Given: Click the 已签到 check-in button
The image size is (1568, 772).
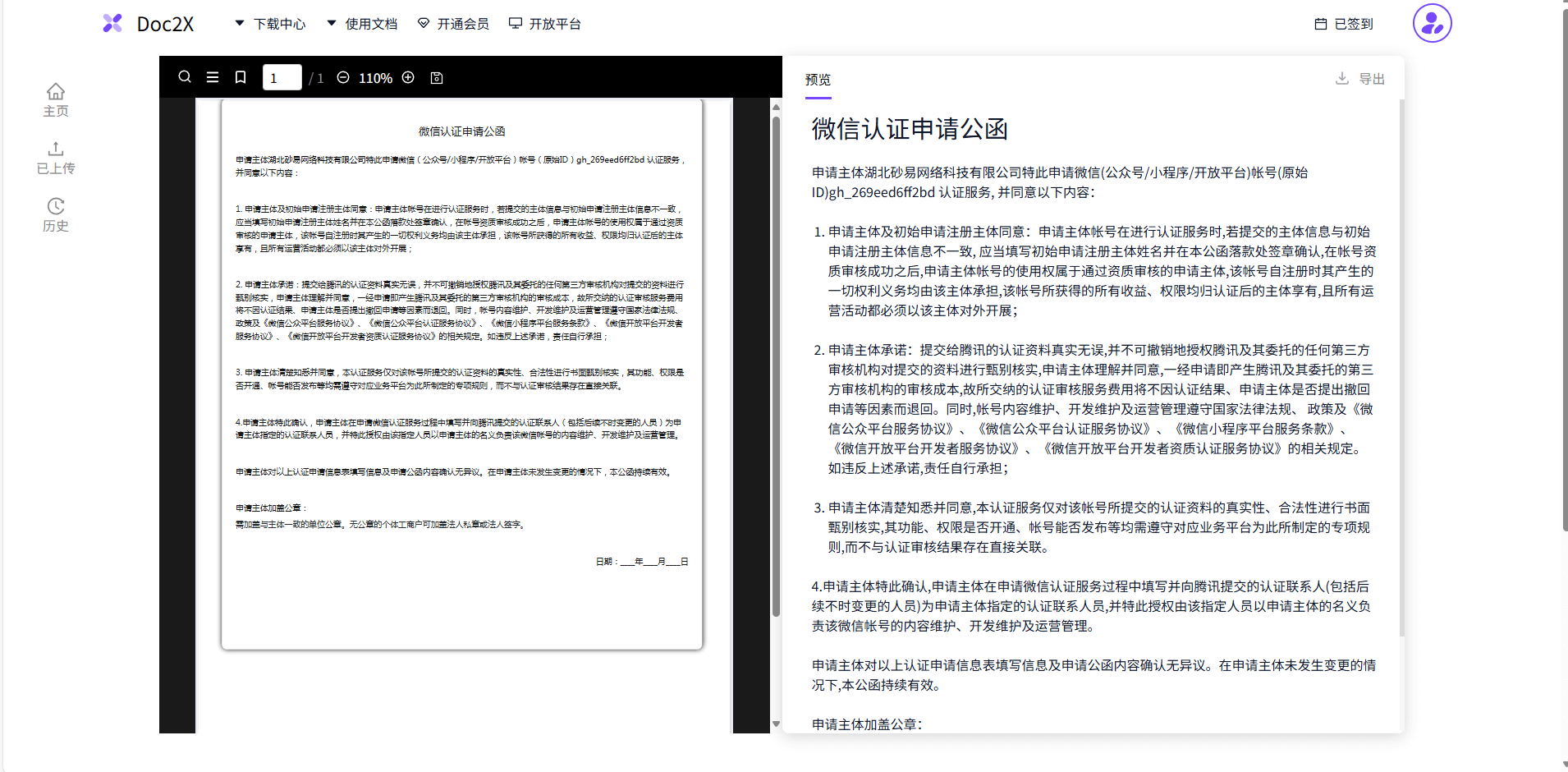Looking at the screenshot, I should 1344,24.
